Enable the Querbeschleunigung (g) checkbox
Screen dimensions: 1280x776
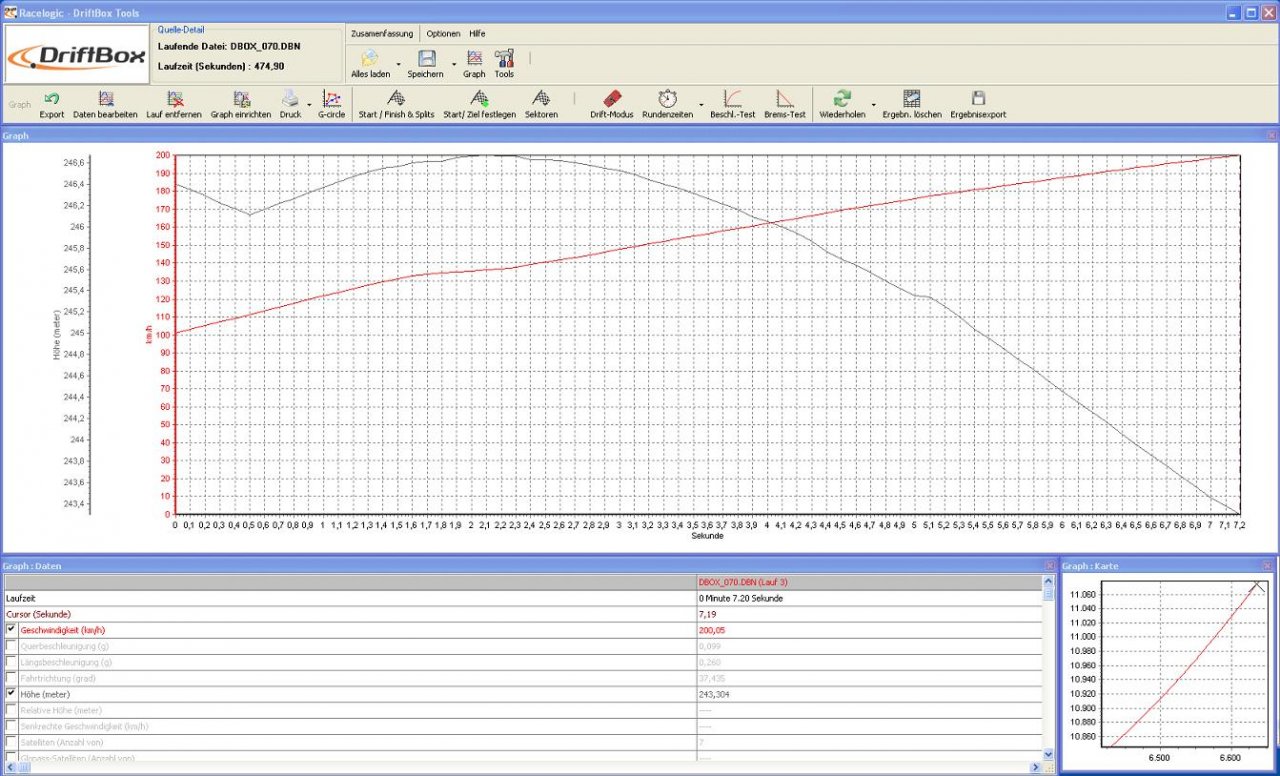pos(12,646)
